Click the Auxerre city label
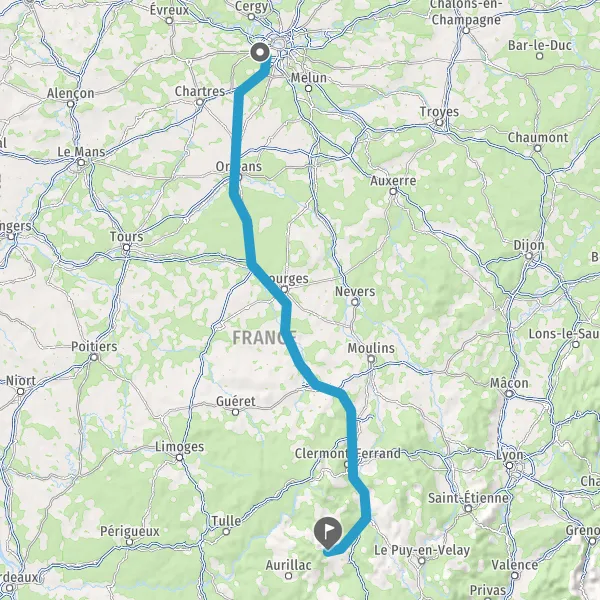 click(393, 181)
